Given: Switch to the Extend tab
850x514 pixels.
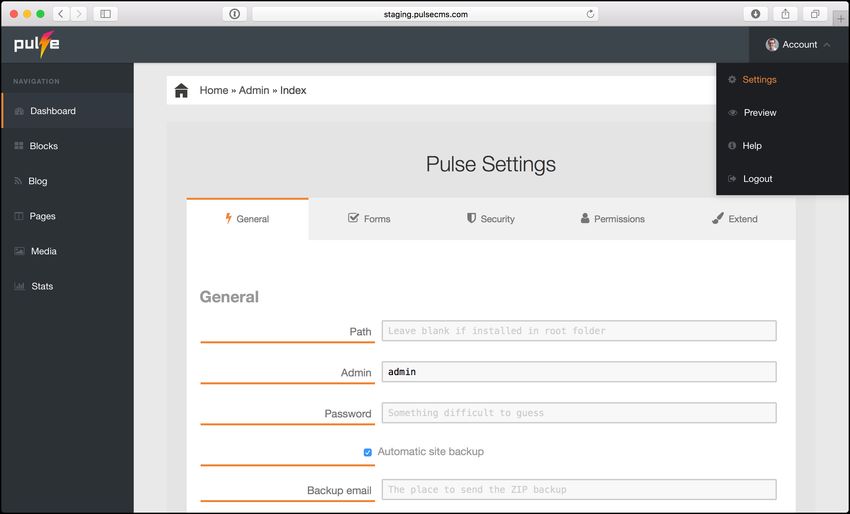Looking at the screenshot, I should coord(735,219).
